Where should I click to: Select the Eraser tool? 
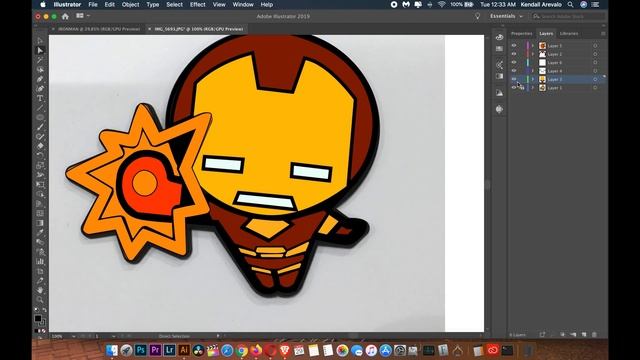(x=40, y=146)
